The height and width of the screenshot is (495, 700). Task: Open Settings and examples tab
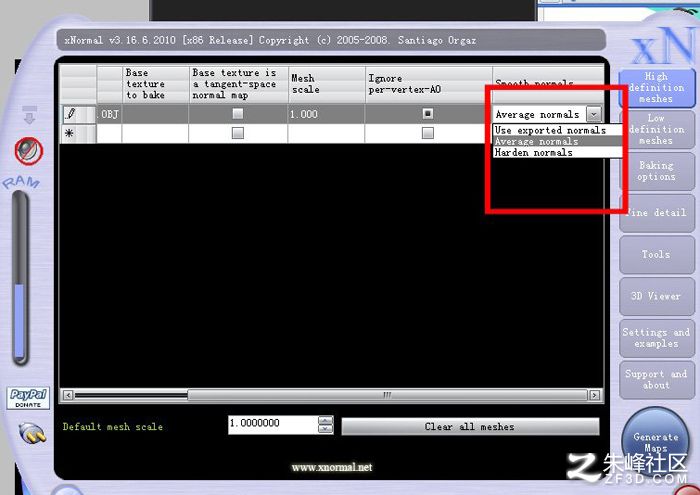(x=657, y=338)
